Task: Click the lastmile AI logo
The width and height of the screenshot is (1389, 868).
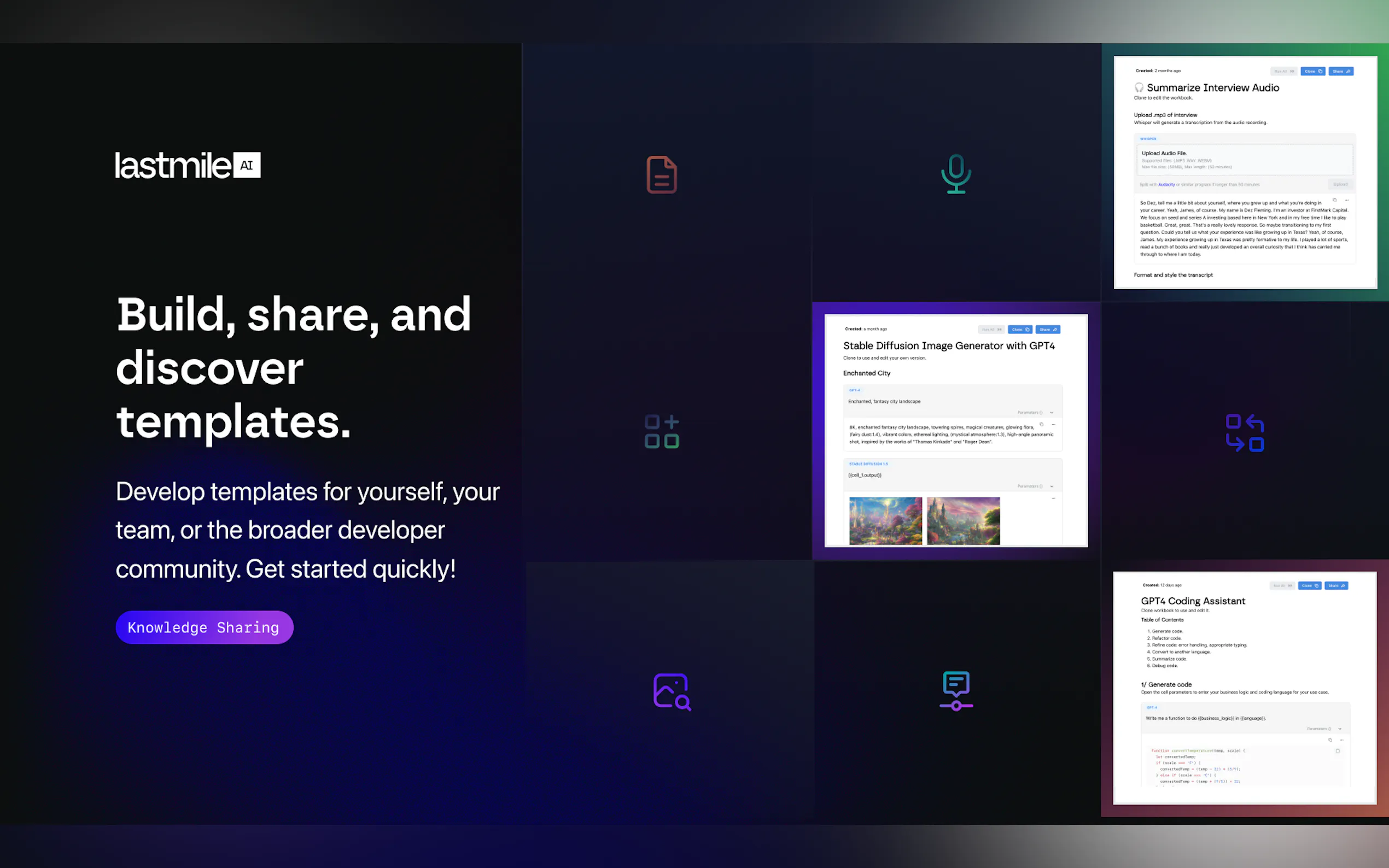Action: click(188, 165)
